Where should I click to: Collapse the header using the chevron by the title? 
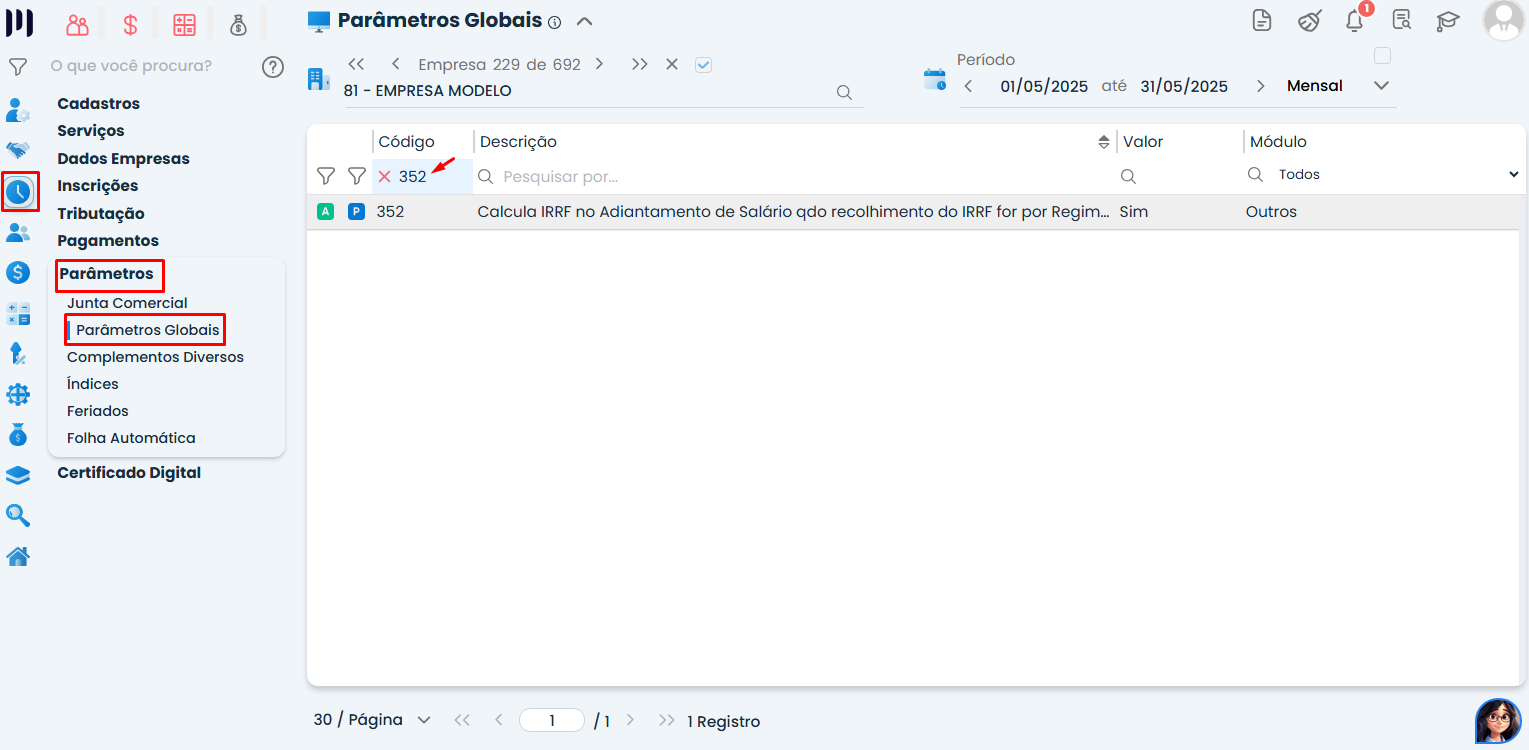[585, 21]
